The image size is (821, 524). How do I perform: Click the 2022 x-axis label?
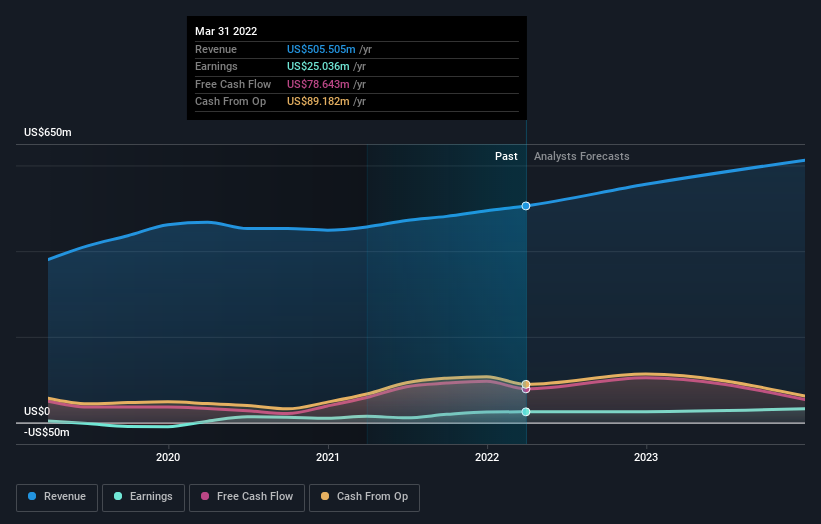[487, 457]
